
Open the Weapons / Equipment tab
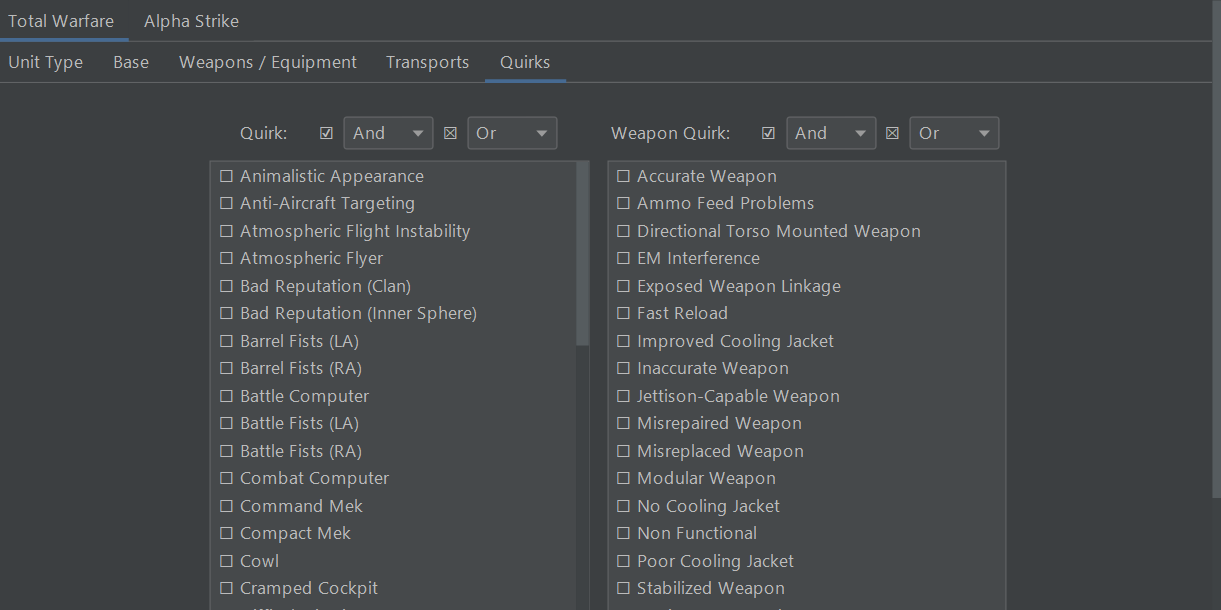tap(267, 61)
